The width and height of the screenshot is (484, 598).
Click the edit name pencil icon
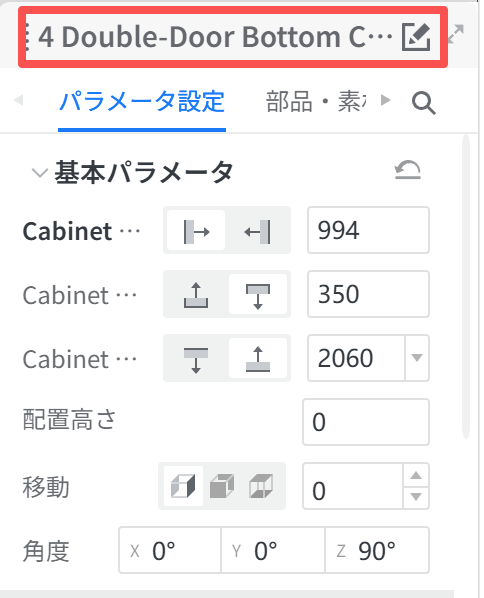tap(416, 37)
